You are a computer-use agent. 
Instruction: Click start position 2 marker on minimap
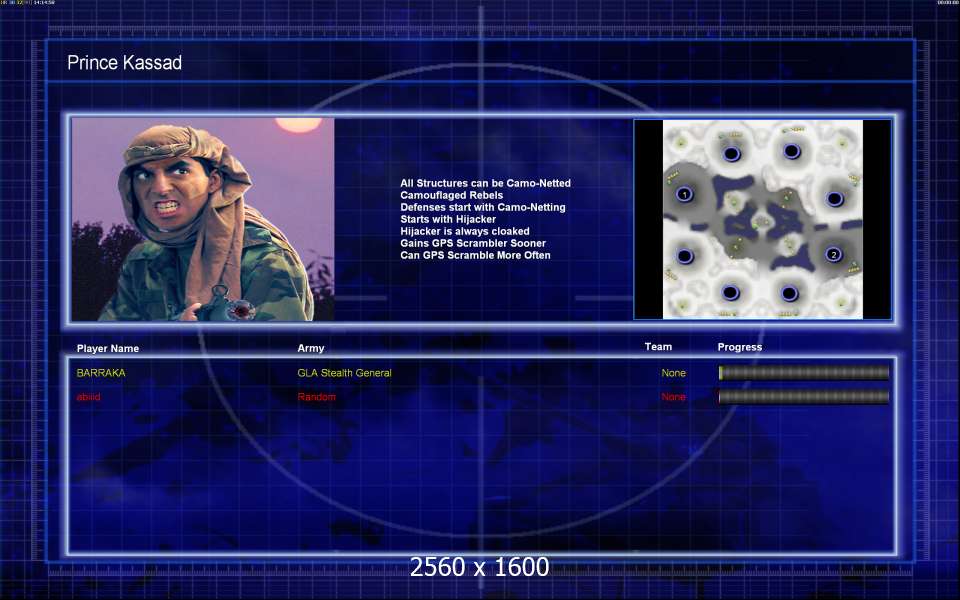[833, 254]
